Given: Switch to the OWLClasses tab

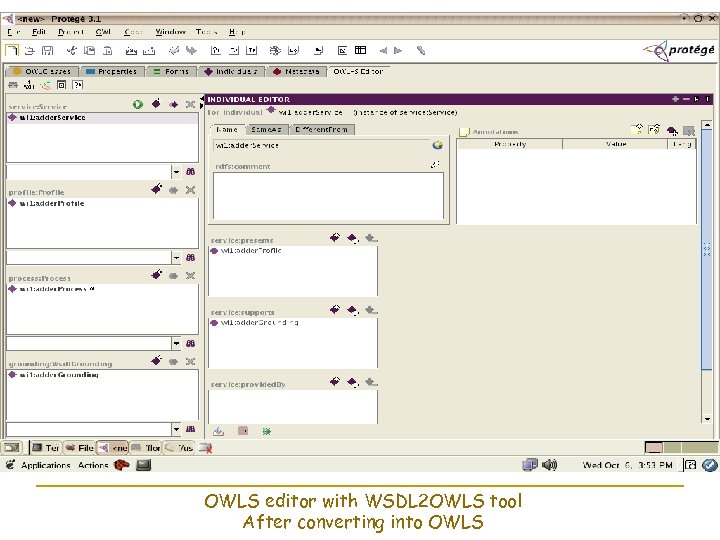Looking at the screenshot, I should coord(42,71).
